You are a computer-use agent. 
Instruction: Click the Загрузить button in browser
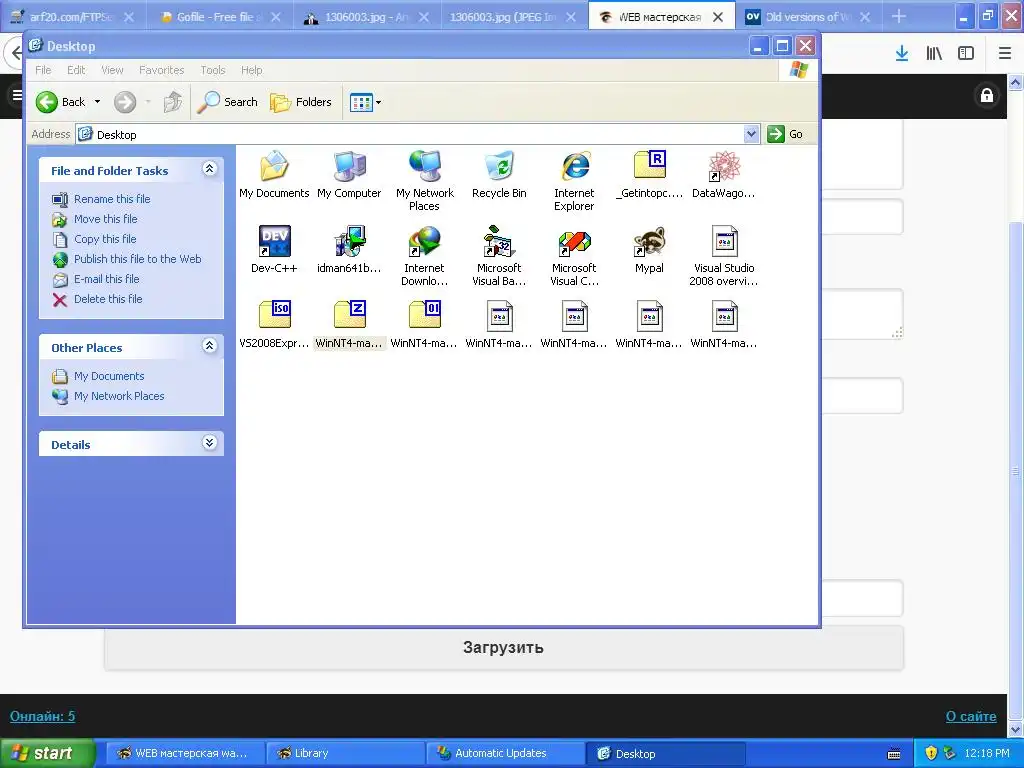(504, 647)
